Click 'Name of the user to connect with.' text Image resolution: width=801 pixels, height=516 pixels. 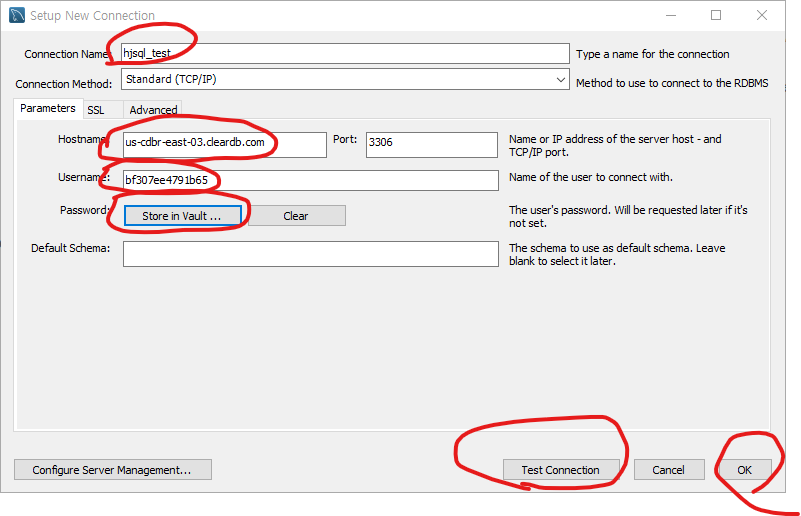591,177
